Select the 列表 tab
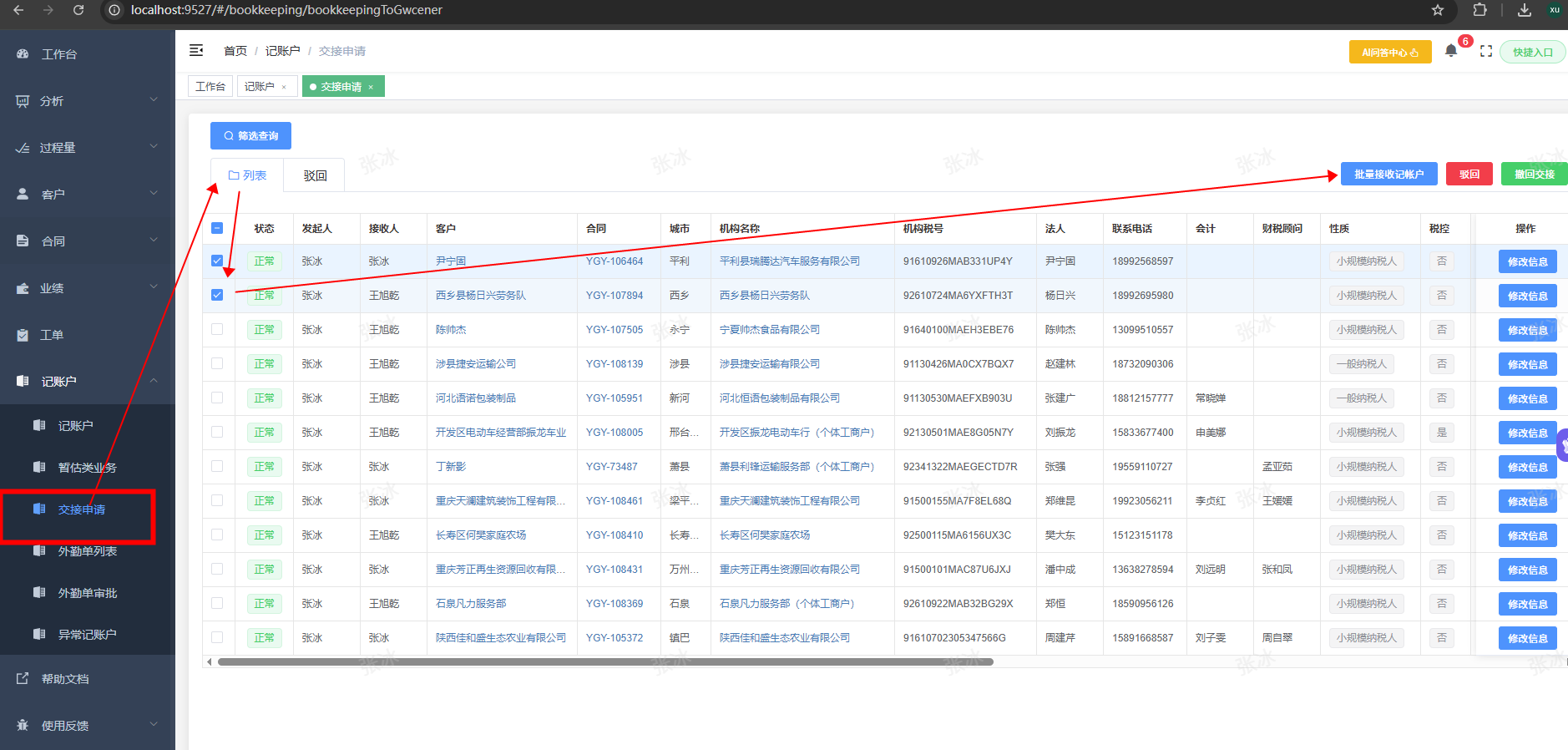The width and height of the screenshot is (1568, 750). tap(247, 175)
